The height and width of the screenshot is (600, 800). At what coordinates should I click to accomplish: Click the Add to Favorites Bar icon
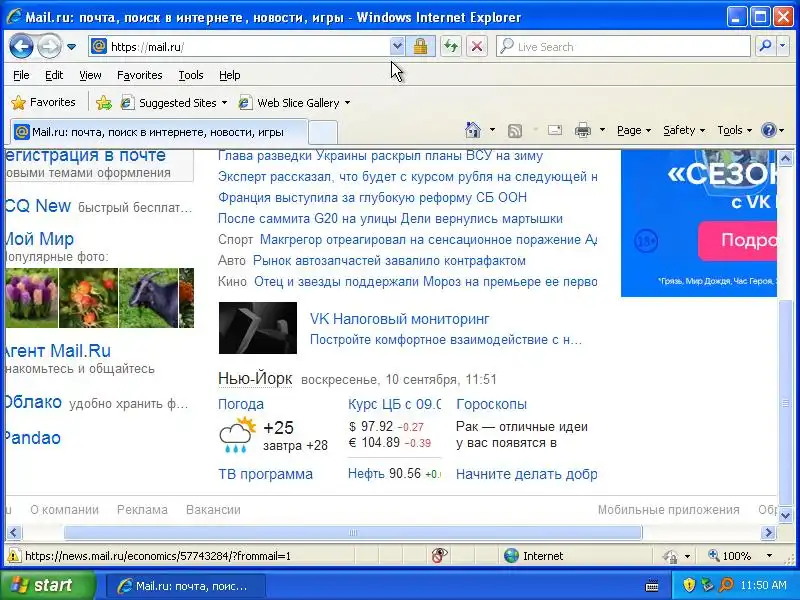(104, 103)
